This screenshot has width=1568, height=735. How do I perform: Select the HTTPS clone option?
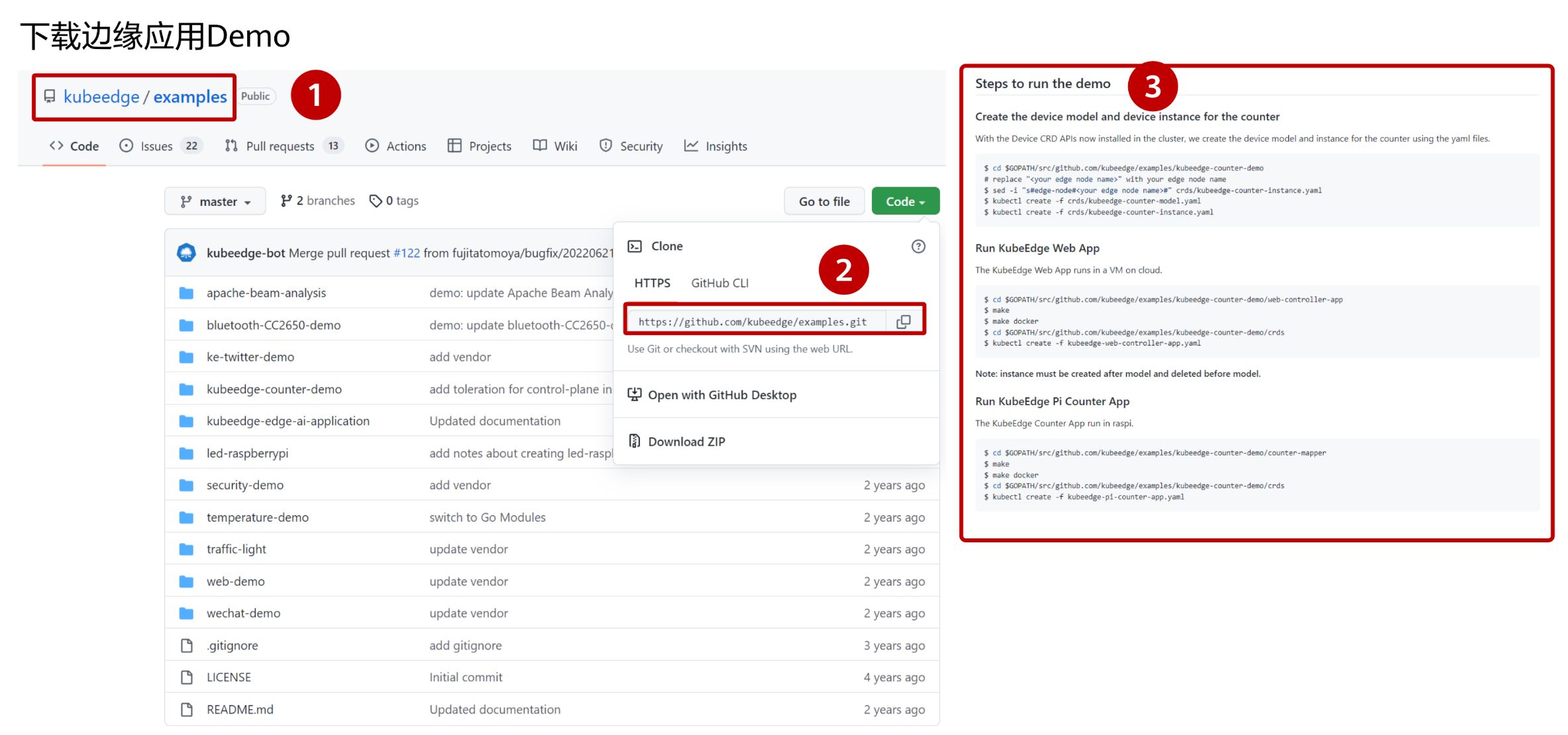coord(652,283)
